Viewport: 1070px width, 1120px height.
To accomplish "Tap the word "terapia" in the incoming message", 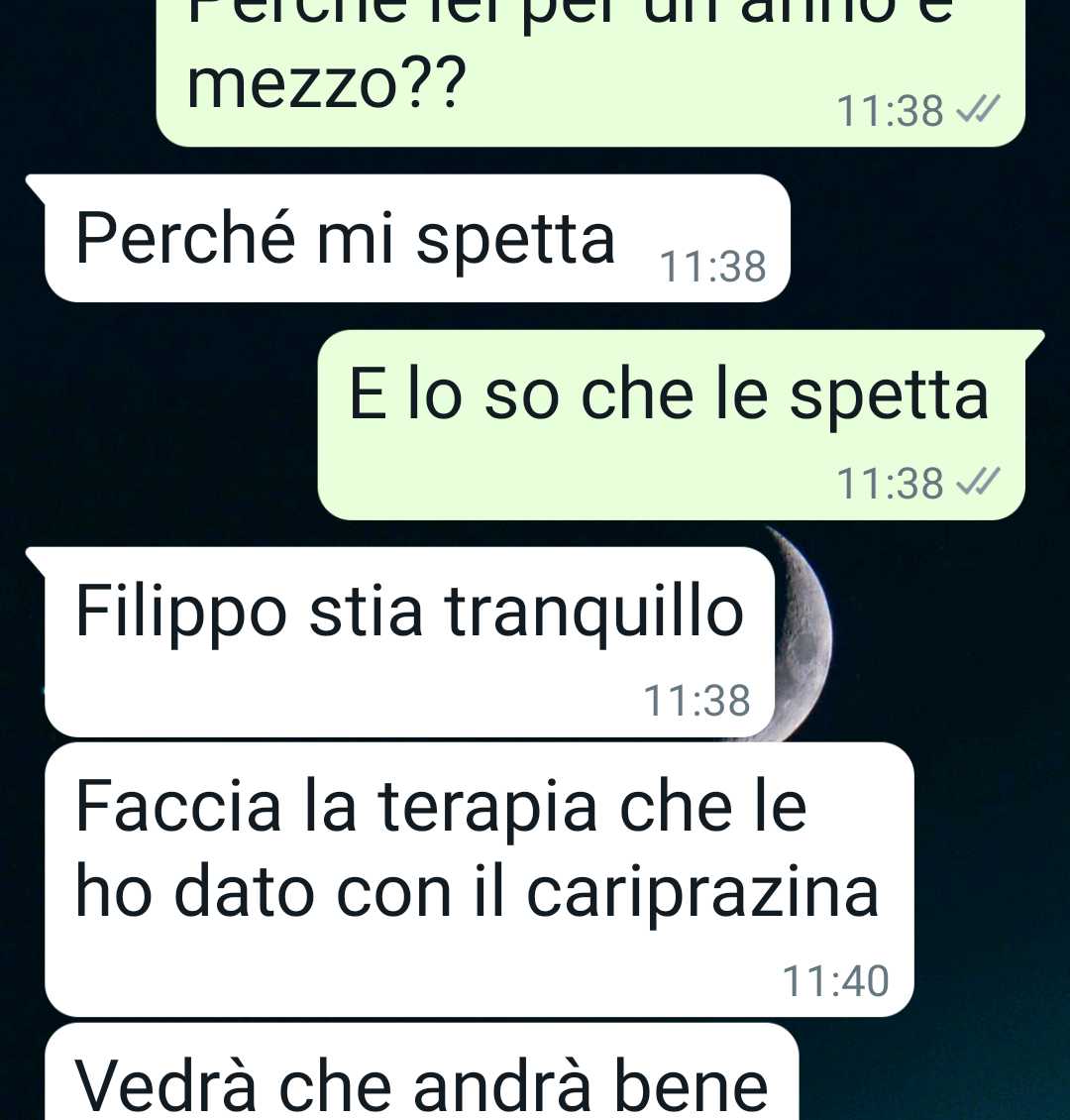I will click(486, 810).
